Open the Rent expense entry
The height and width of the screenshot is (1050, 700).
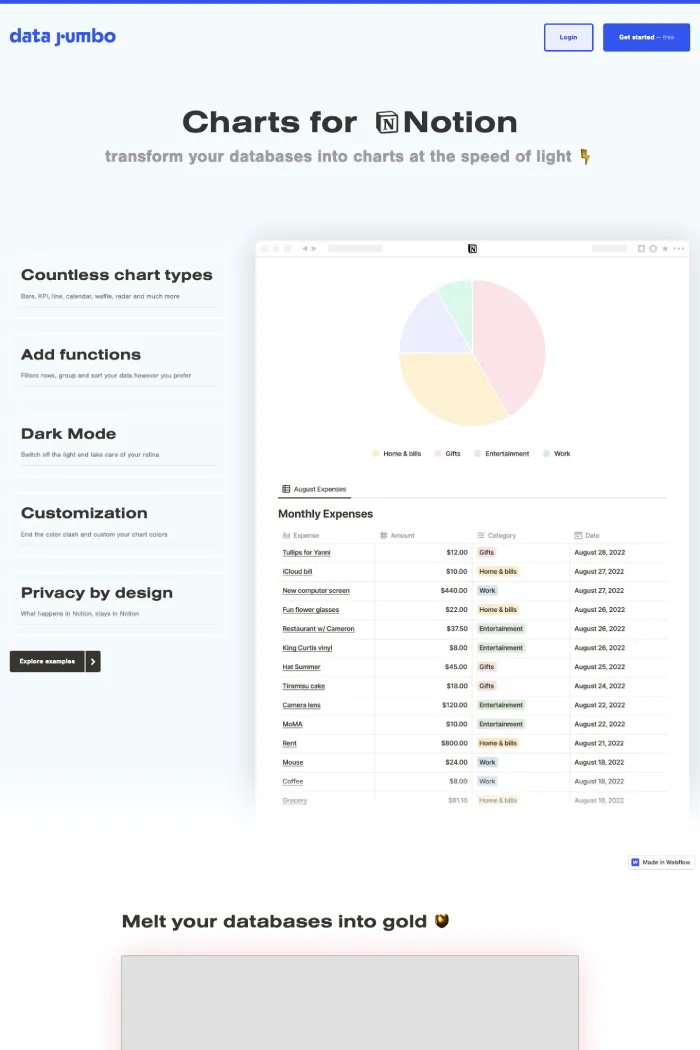[x=291, y=743]
